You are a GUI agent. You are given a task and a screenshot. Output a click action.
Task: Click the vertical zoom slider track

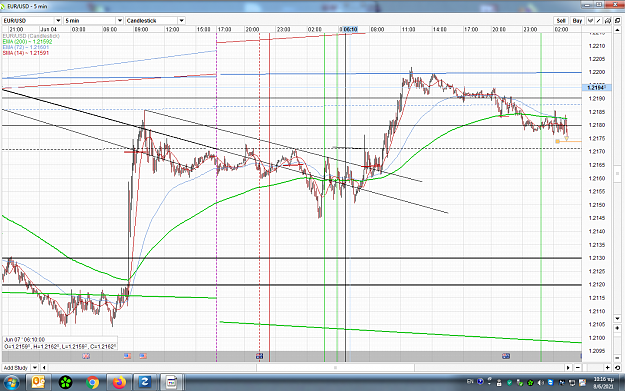pyautogui.click(x=617, y=344)
